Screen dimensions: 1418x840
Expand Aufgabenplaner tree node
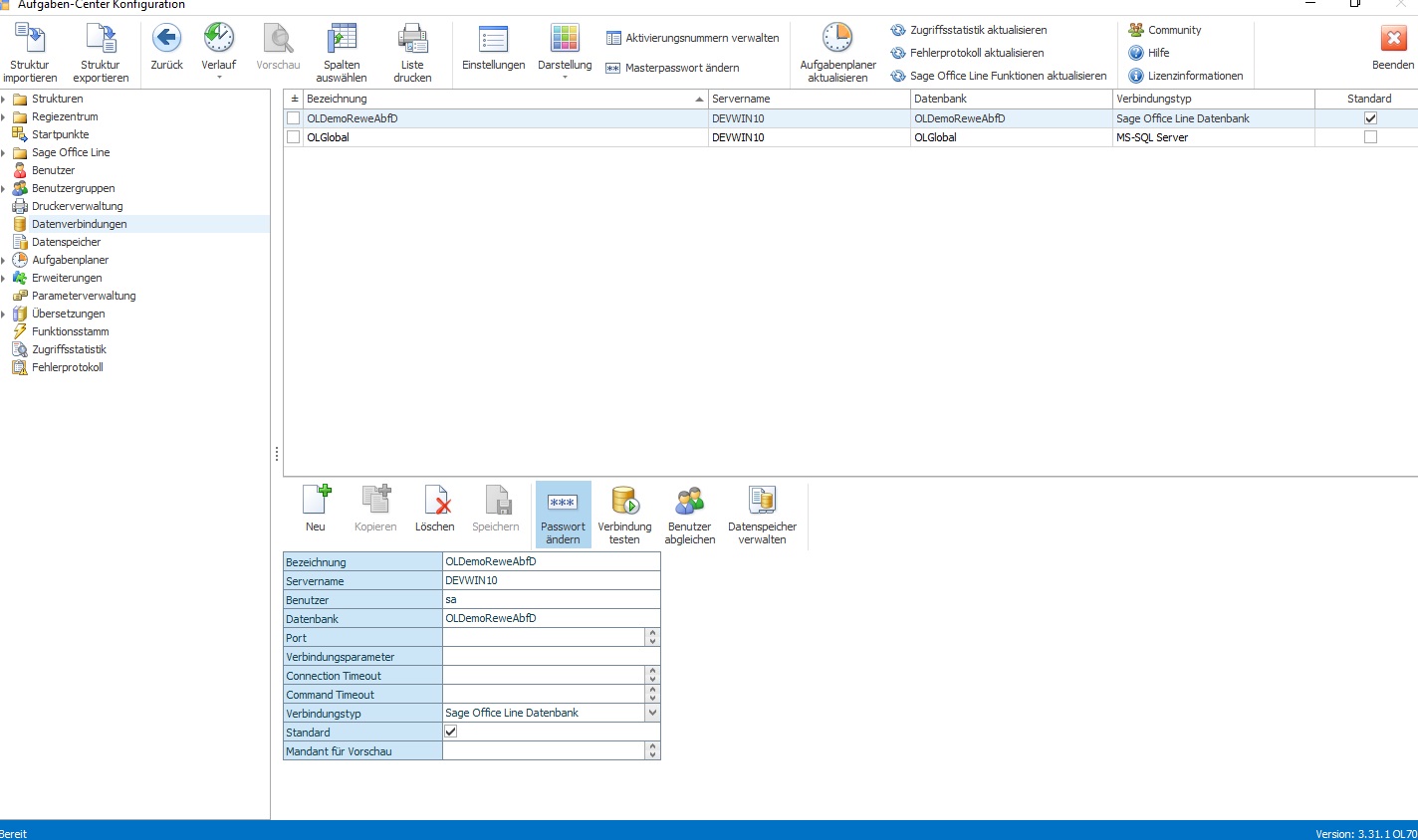(x=4, y=261)
